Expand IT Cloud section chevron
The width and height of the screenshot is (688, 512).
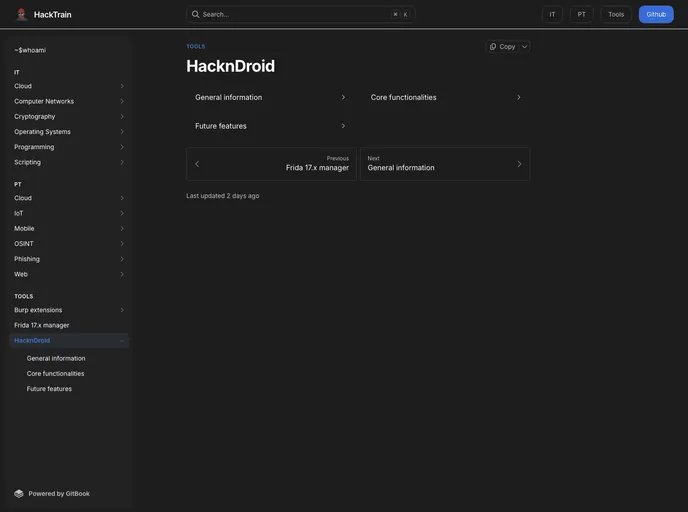pyautogui.click(x=122, y=86)
